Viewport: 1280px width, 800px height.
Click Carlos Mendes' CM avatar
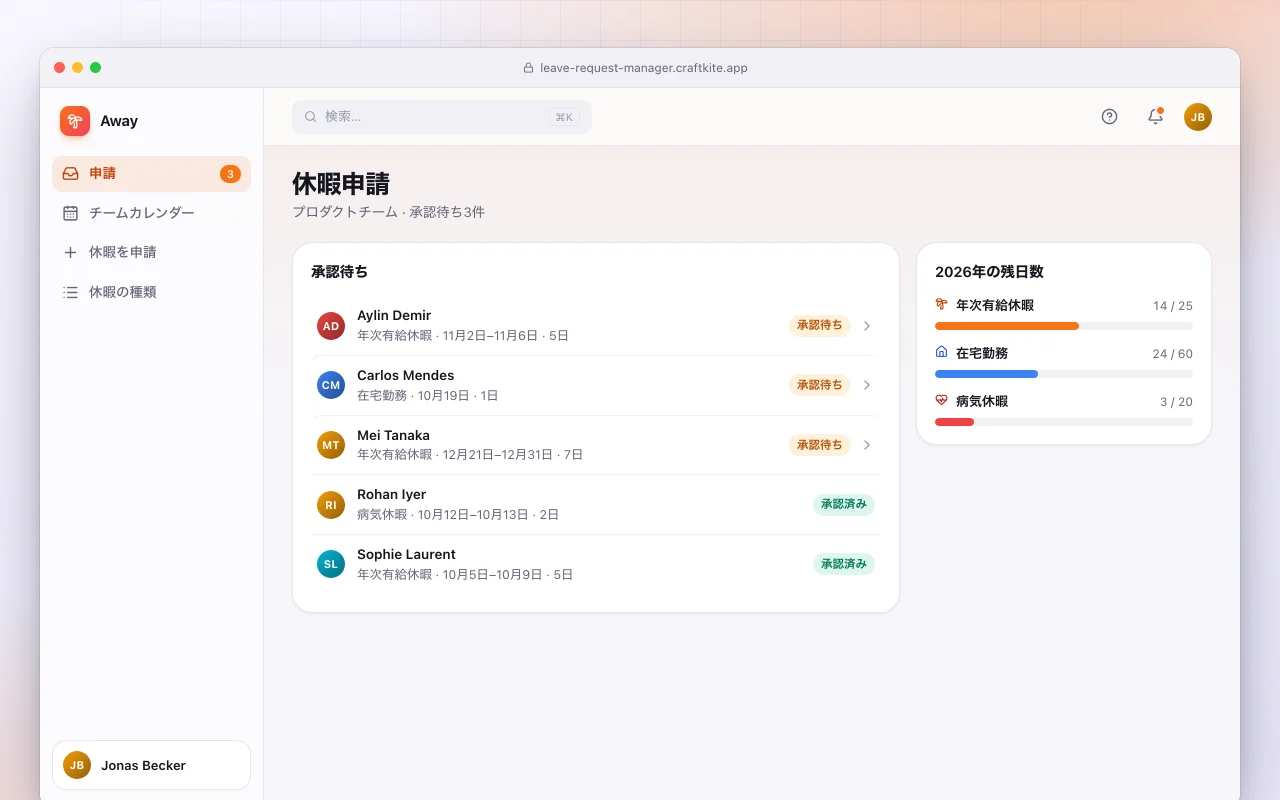click(331, 385)
